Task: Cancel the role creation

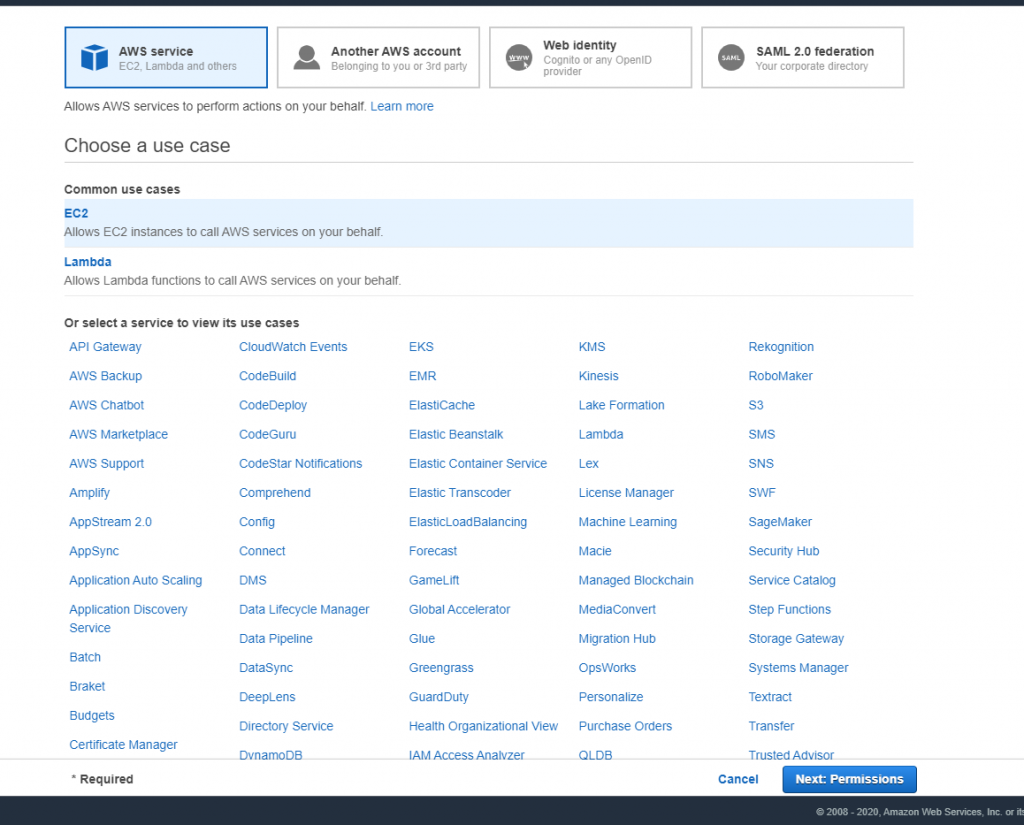Action: tap(737, 779)
